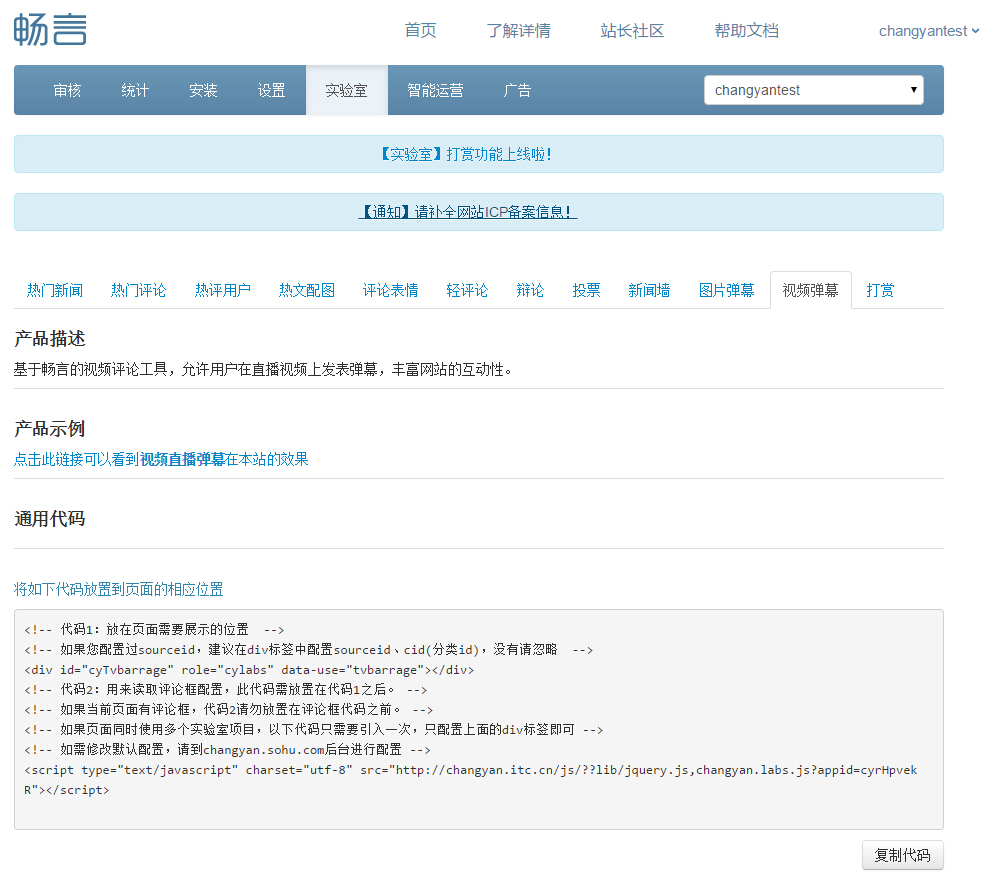
Task: Switch to the 打赏 tab
Action: click(880, 291)
